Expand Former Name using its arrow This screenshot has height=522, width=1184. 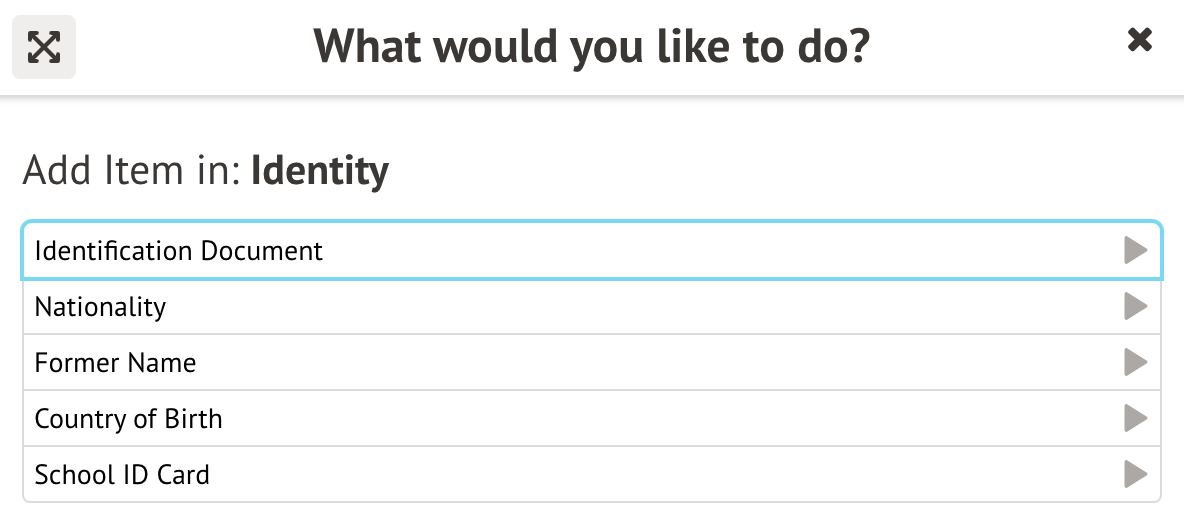(1135, 362)
